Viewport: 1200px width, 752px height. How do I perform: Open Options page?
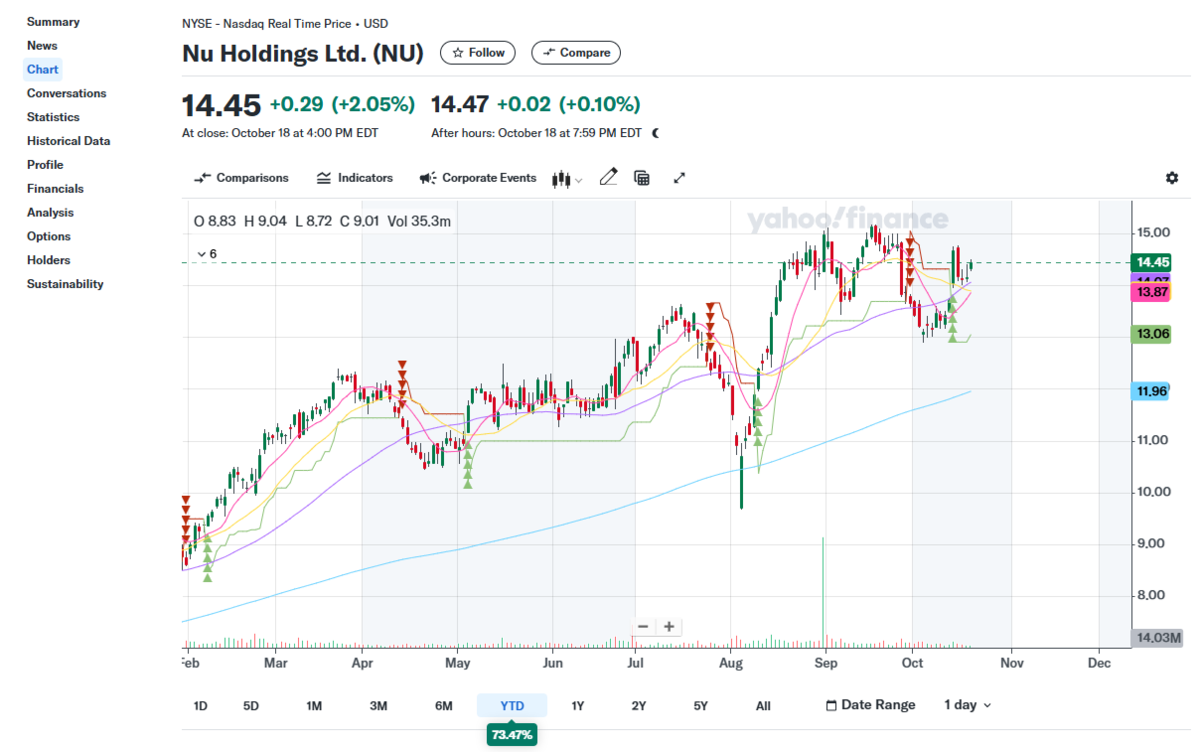[x=49, y=236]
